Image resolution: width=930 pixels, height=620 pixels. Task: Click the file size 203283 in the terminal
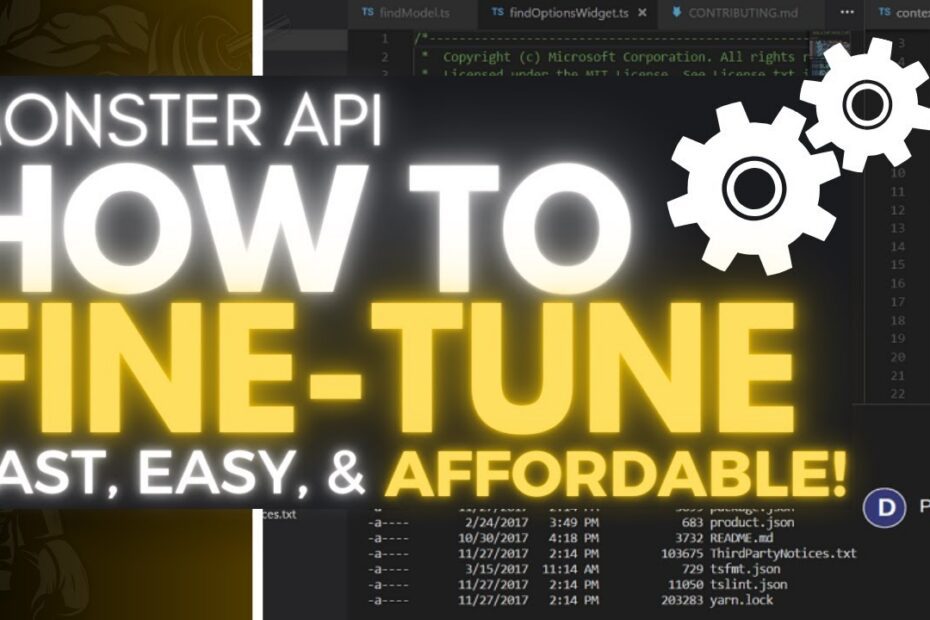[681, 600]
